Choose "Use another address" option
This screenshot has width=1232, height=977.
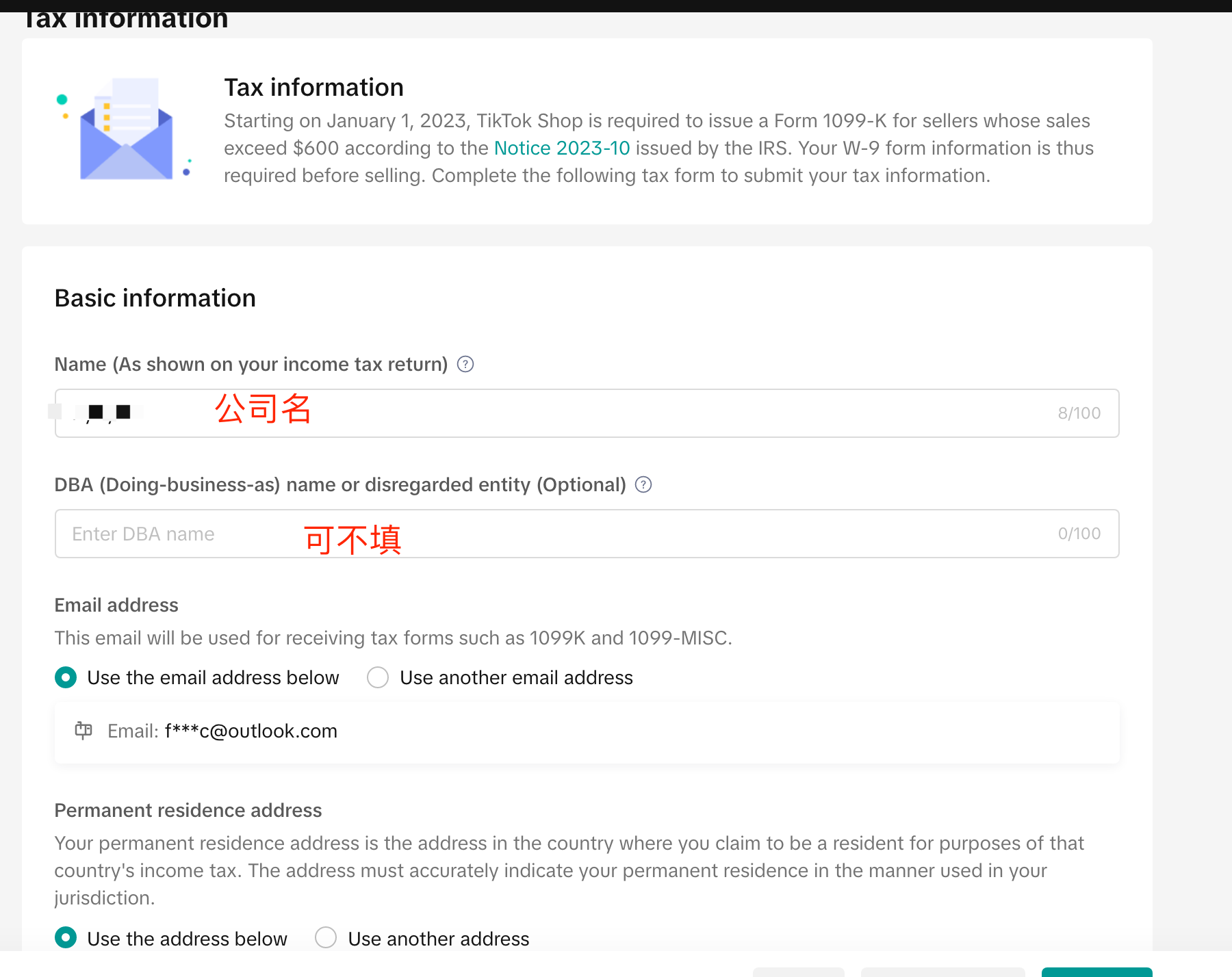326,937
